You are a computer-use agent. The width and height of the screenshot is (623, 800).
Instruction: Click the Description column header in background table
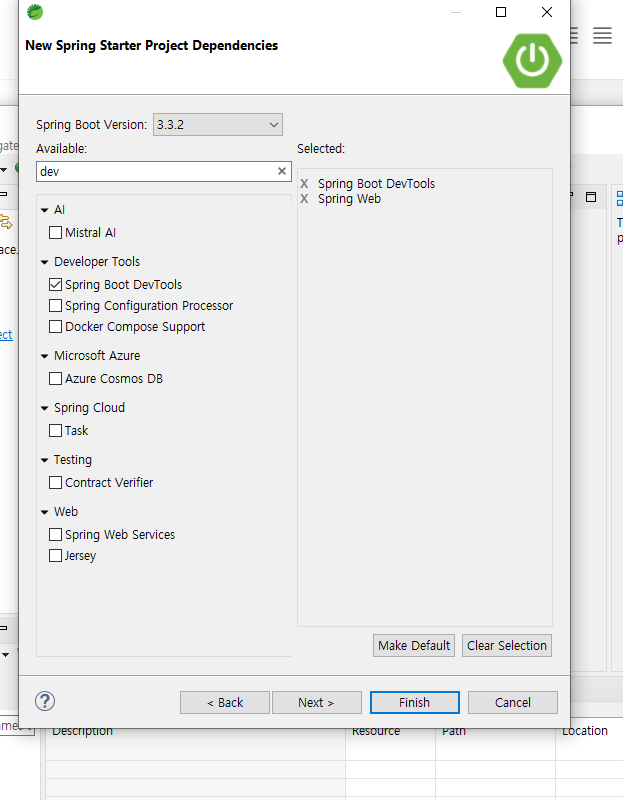tap(82, 731)
